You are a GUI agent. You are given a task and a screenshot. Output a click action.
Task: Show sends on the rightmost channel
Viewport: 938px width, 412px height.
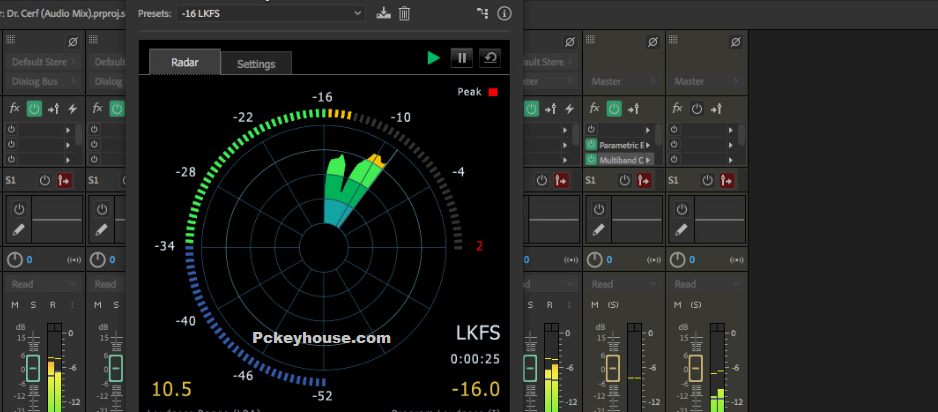(716, 109)
